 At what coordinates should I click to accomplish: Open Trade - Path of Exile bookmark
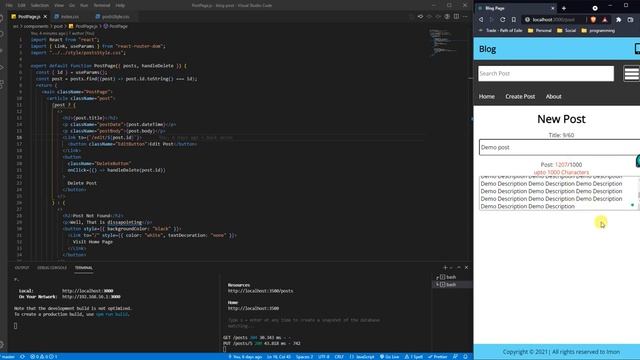click(x=500, y=31)
